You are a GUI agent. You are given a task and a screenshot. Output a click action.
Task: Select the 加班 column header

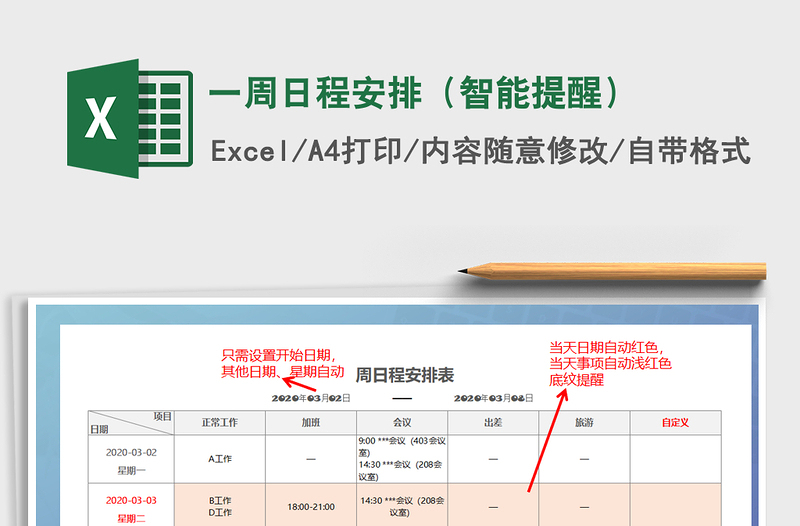(x=311, y=422)
